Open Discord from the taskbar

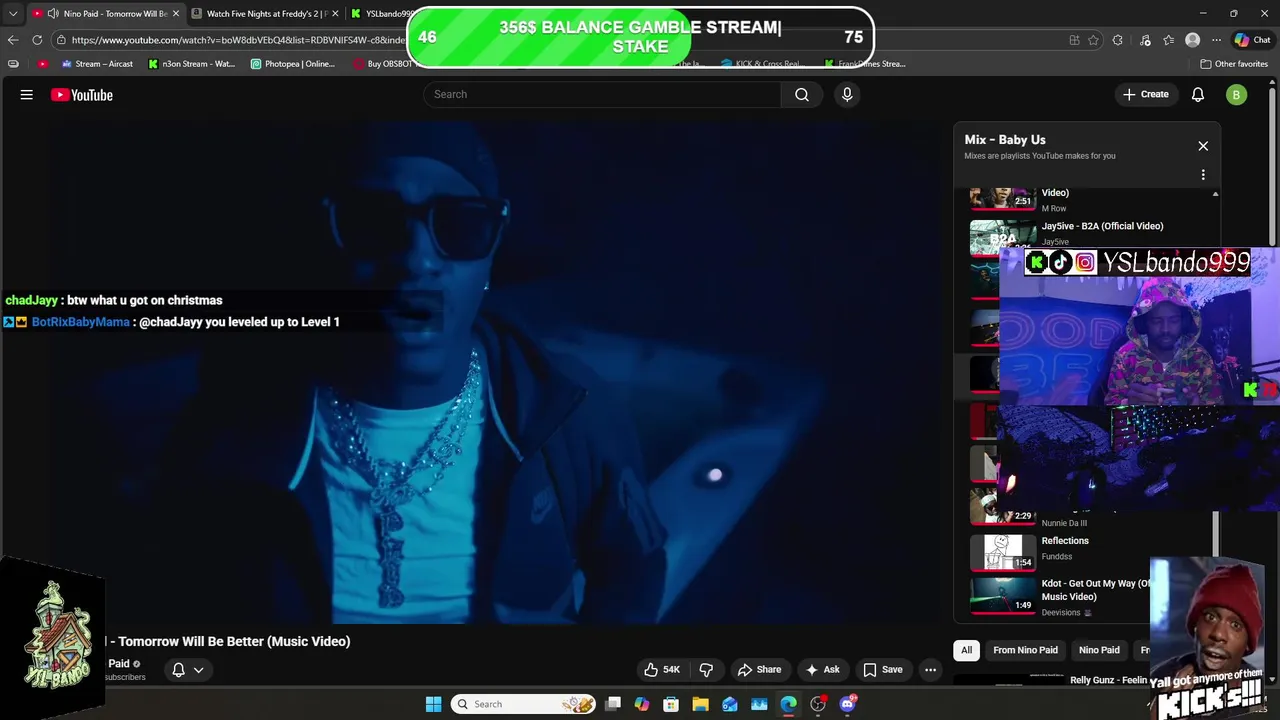point(848,704)
